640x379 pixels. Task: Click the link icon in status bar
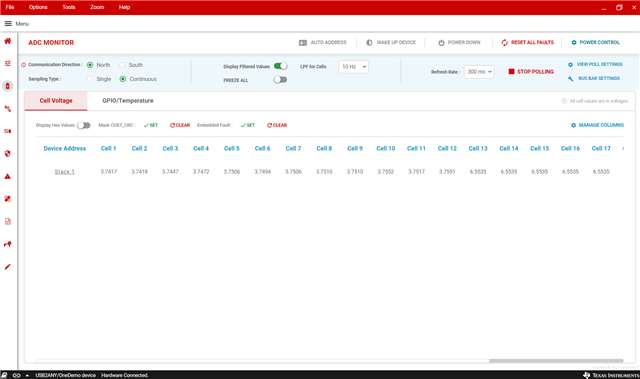[x=17, y=375]
